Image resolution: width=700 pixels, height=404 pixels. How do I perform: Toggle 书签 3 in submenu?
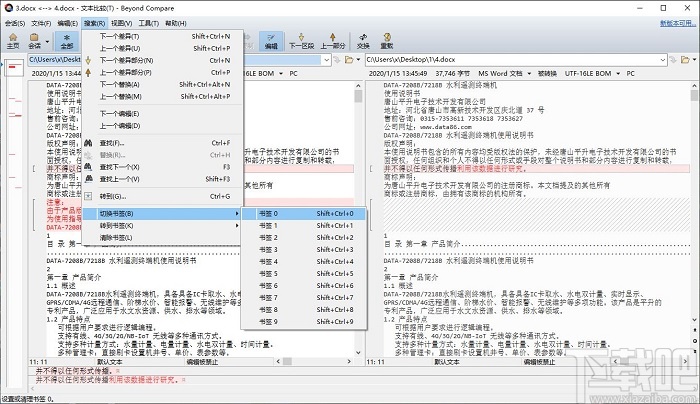pyautogui.click(x=304, y=250)
